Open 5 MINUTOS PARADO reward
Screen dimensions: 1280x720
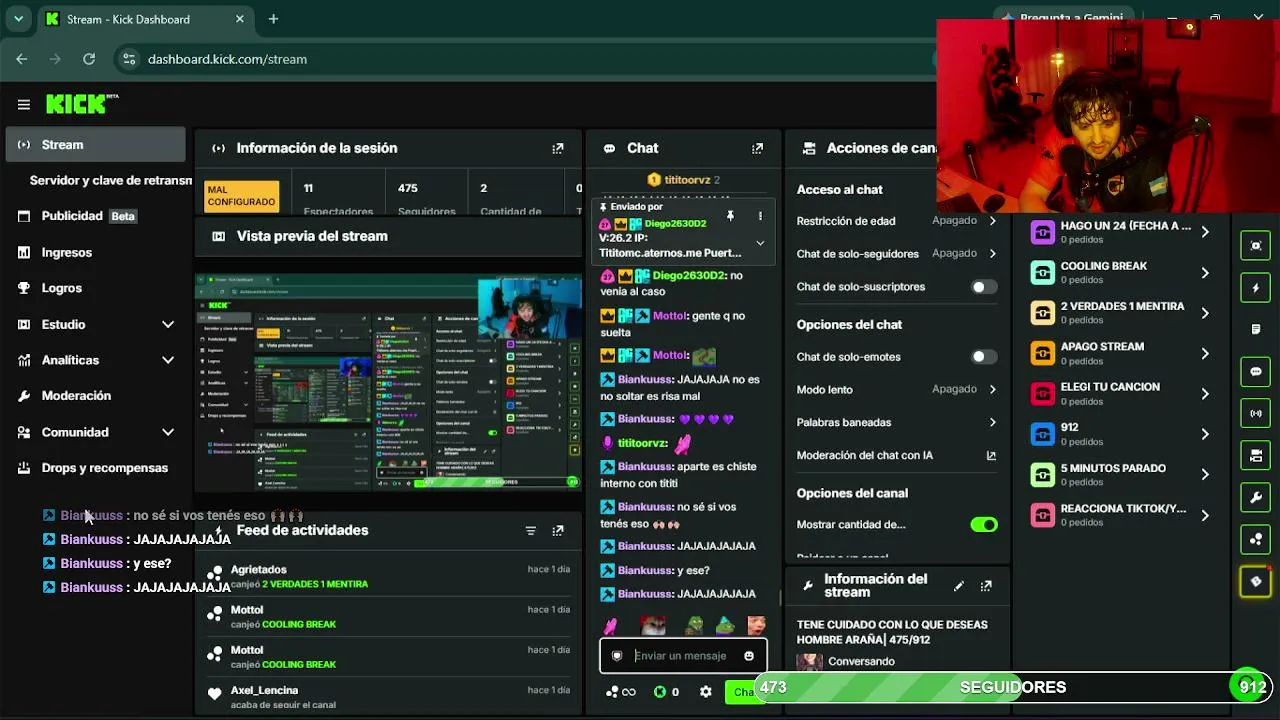coord(1121,474)
